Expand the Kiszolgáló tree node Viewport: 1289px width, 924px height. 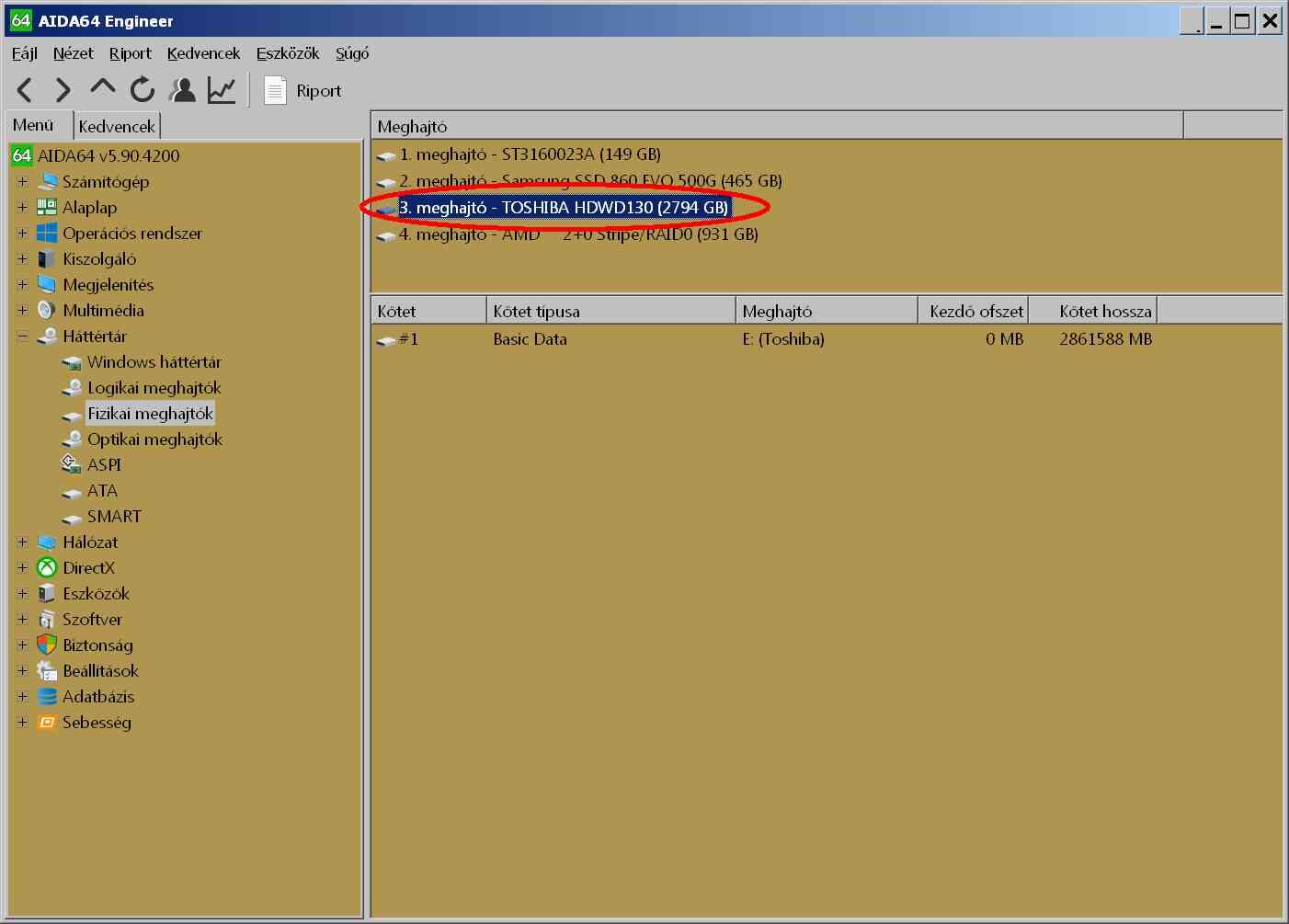[x=22, y=258]
